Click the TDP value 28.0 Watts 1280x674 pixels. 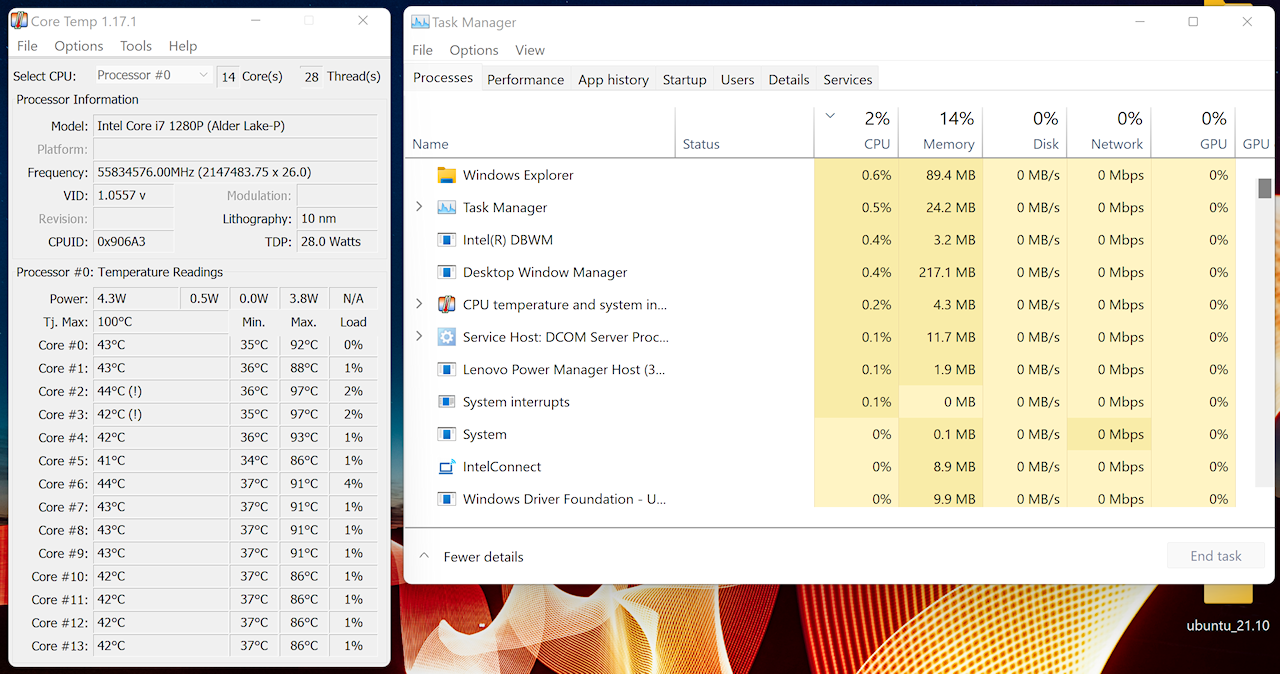click(337, 241)
